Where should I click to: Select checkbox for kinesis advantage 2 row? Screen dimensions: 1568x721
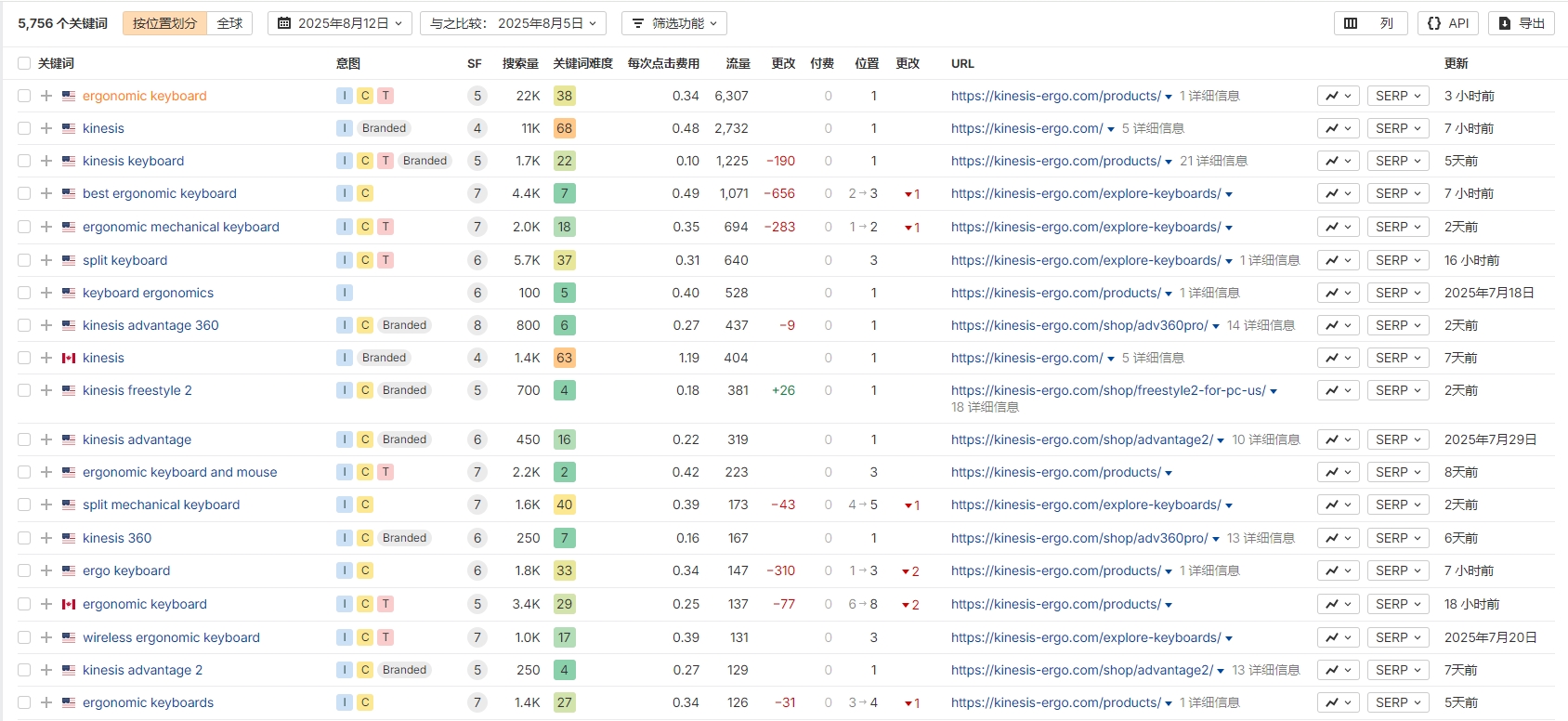[x=24, y=670]
